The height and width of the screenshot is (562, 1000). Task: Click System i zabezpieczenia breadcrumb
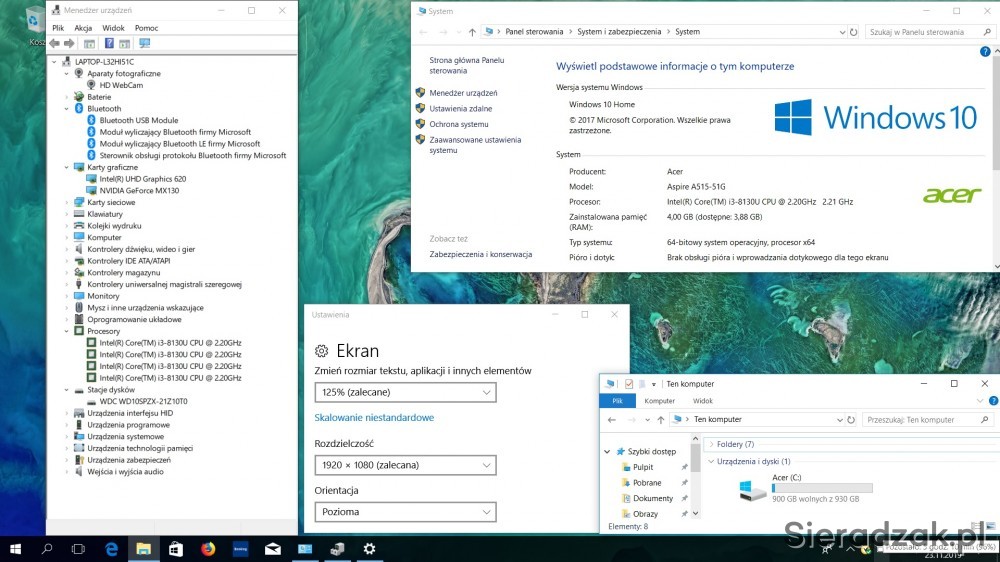(619, 32)
